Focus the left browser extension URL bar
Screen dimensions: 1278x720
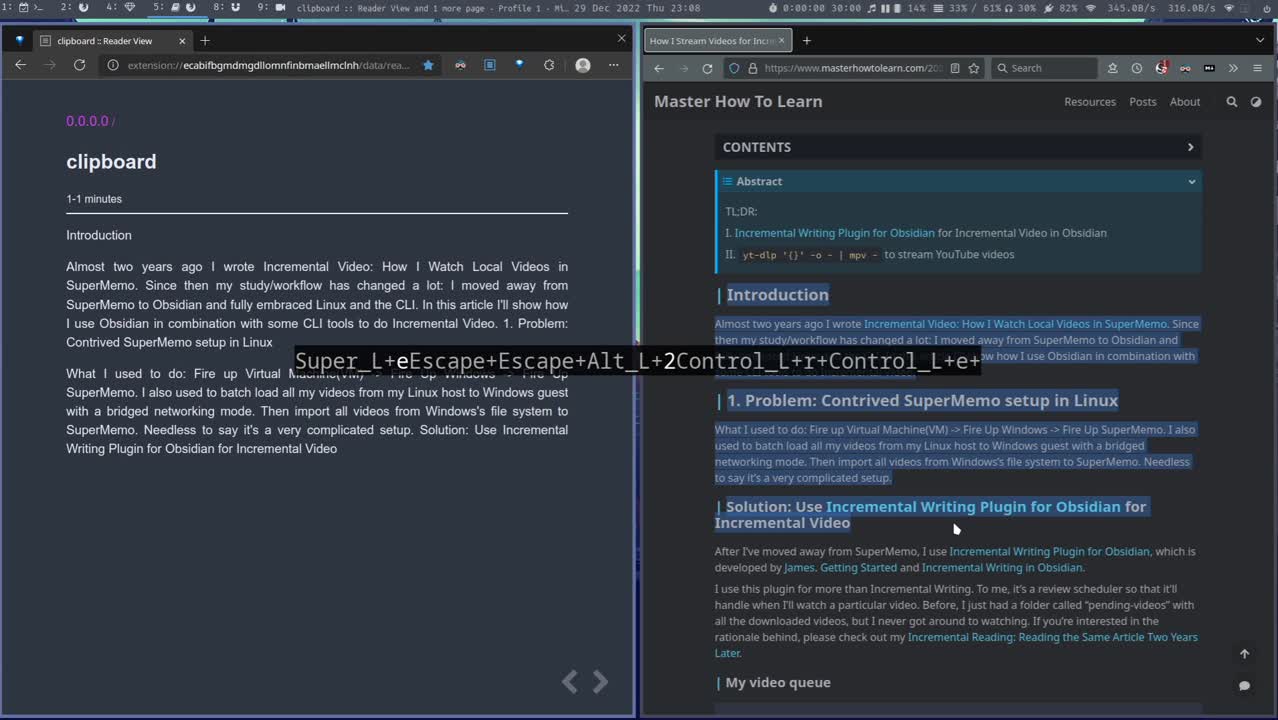click(268, 65)
